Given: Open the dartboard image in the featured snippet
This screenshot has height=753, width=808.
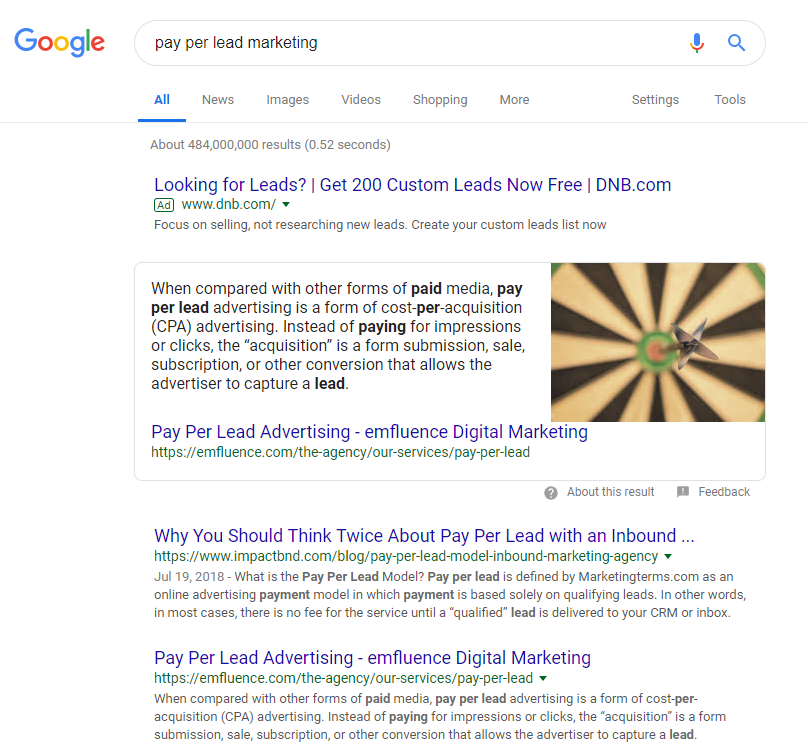Looking at the screenshot, I should coord(658,342).
